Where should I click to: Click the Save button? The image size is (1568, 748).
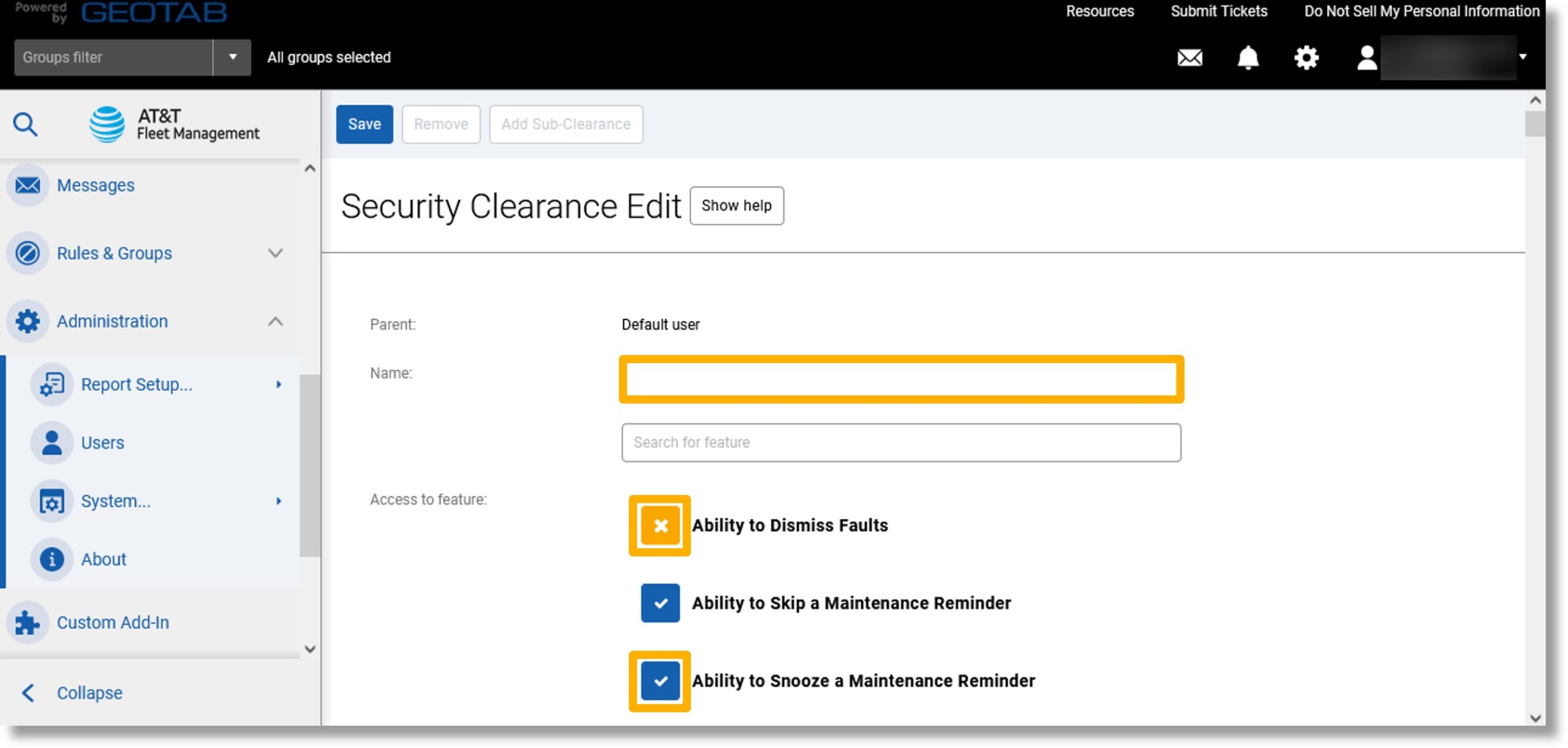point(364,124)
